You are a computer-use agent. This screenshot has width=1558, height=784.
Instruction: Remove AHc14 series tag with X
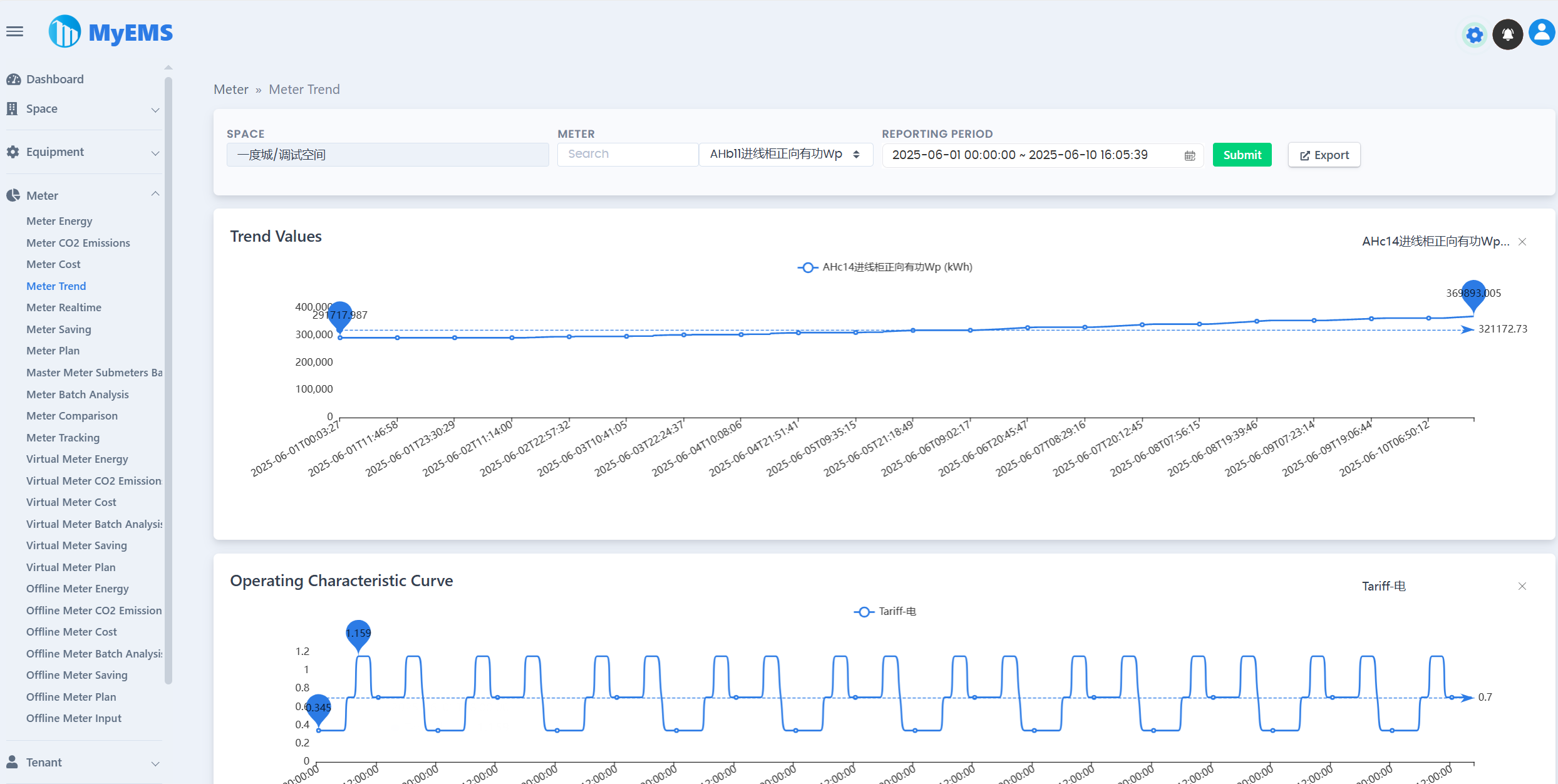tap(1522, 242)
